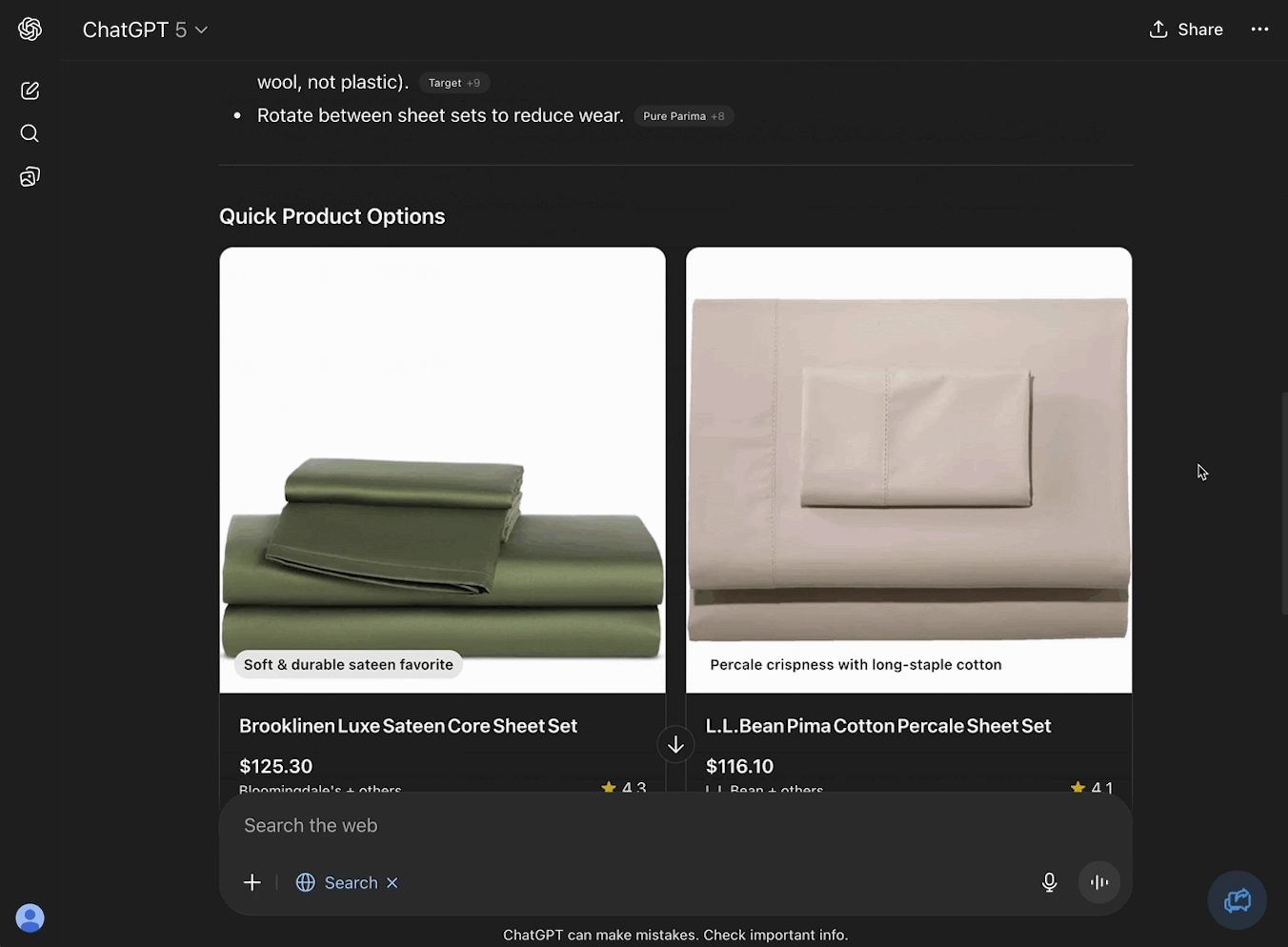This screenshot has height=947, width=1288.
Task: Click the scroll-to-bottom arrow button
Action: point(675,744)
